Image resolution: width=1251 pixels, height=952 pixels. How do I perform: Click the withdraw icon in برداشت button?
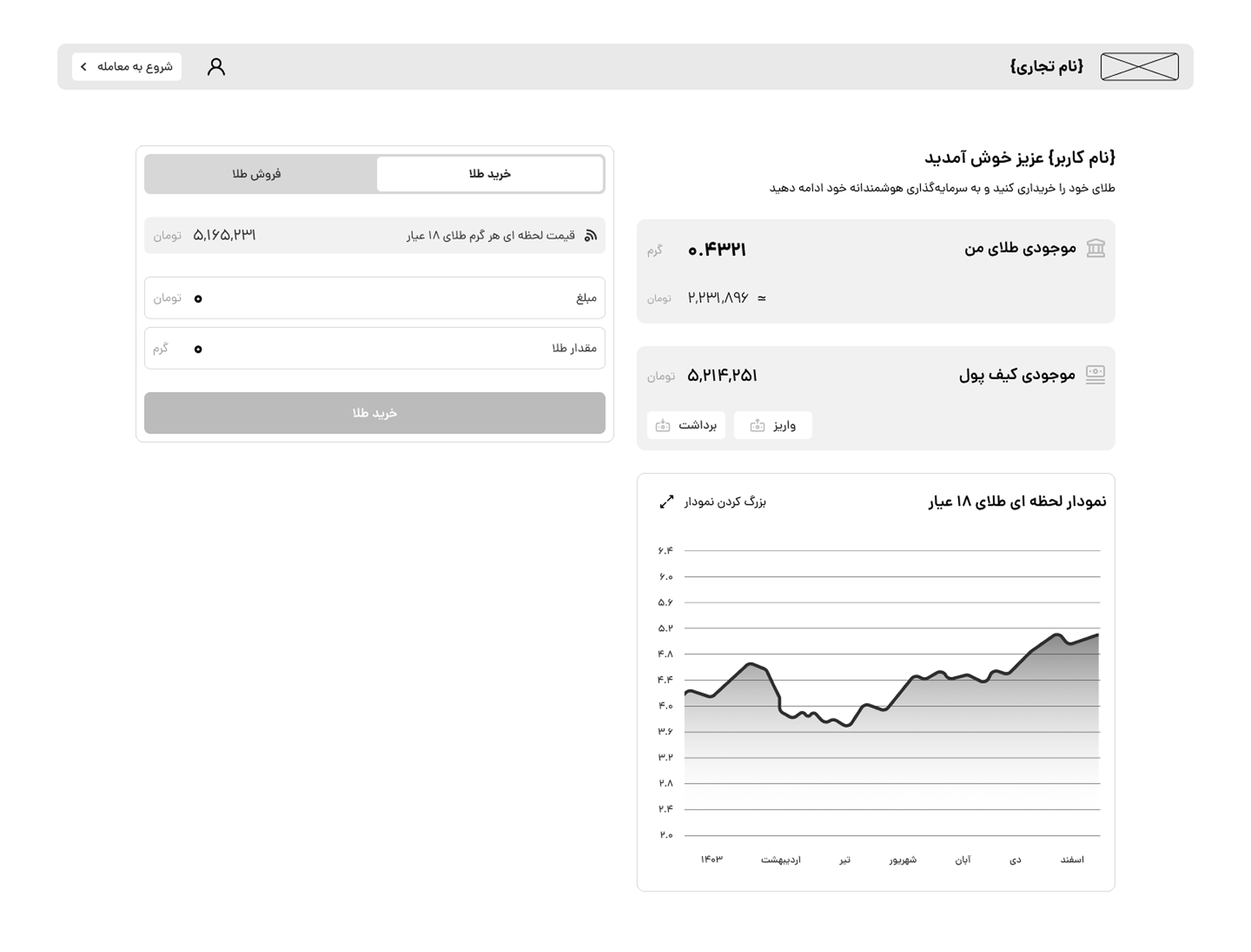663,426
